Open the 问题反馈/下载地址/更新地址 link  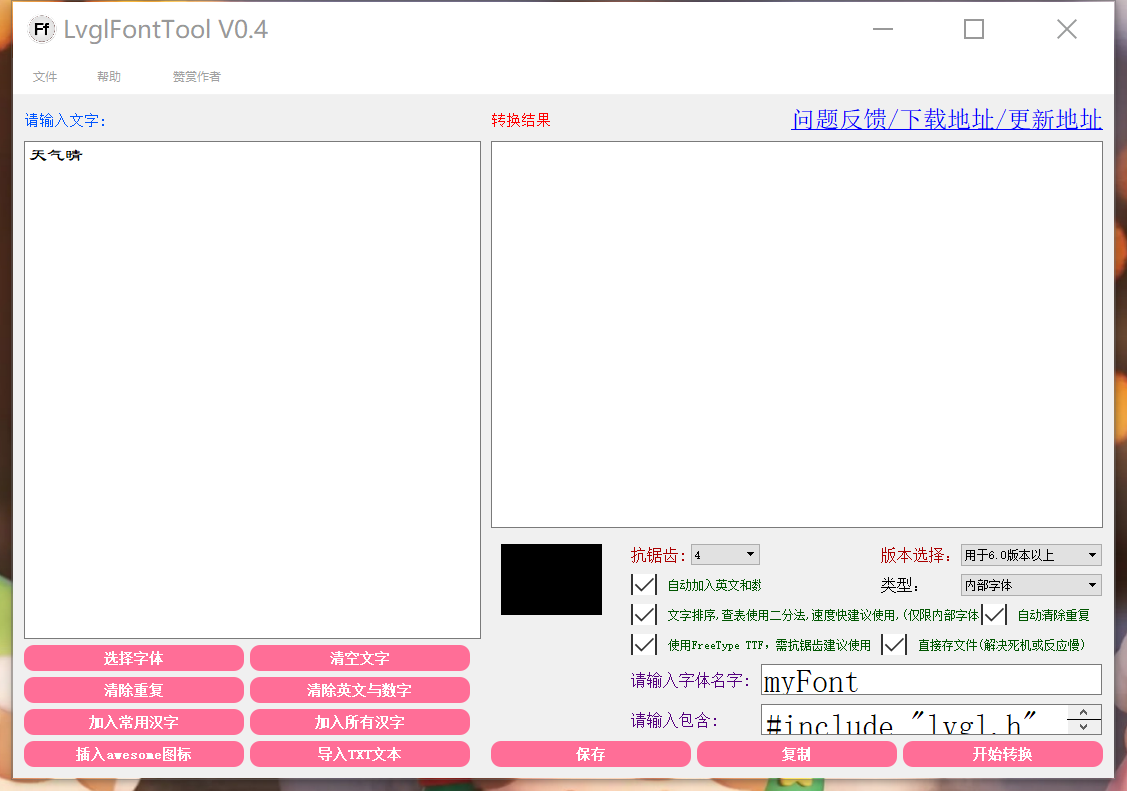tap(945, 119)
